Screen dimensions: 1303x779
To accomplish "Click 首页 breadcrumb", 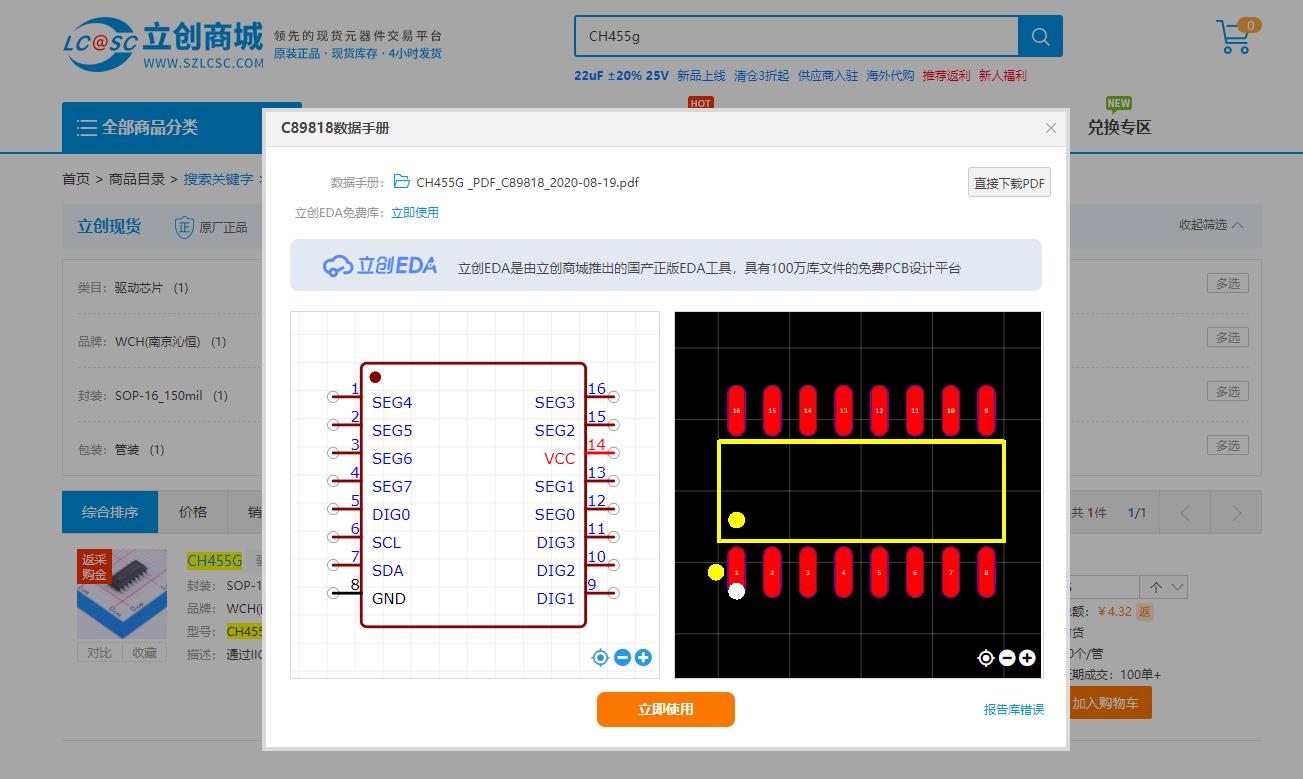I will pyautogui.click(x=76, y=179).
